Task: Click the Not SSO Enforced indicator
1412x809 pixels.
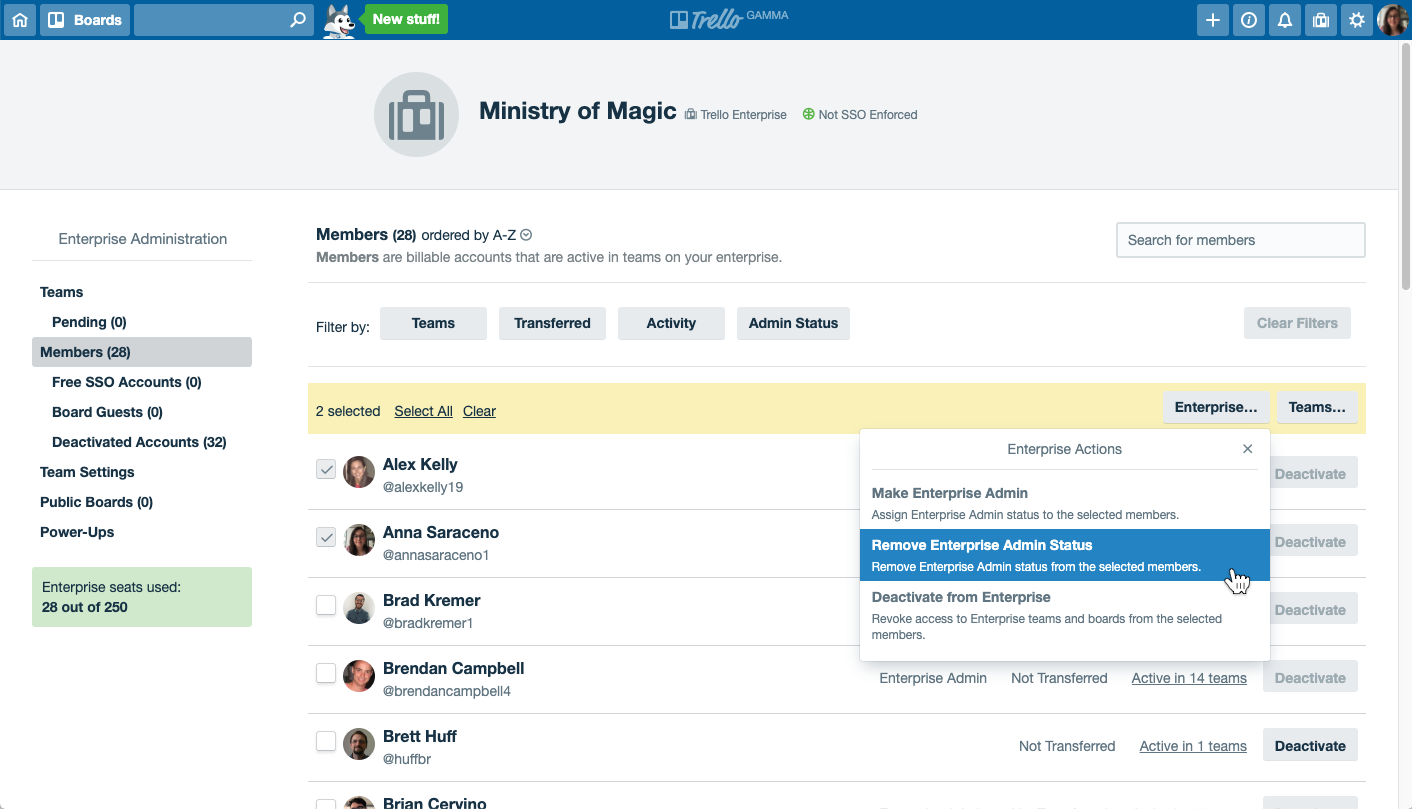Action: coord(860,115)
